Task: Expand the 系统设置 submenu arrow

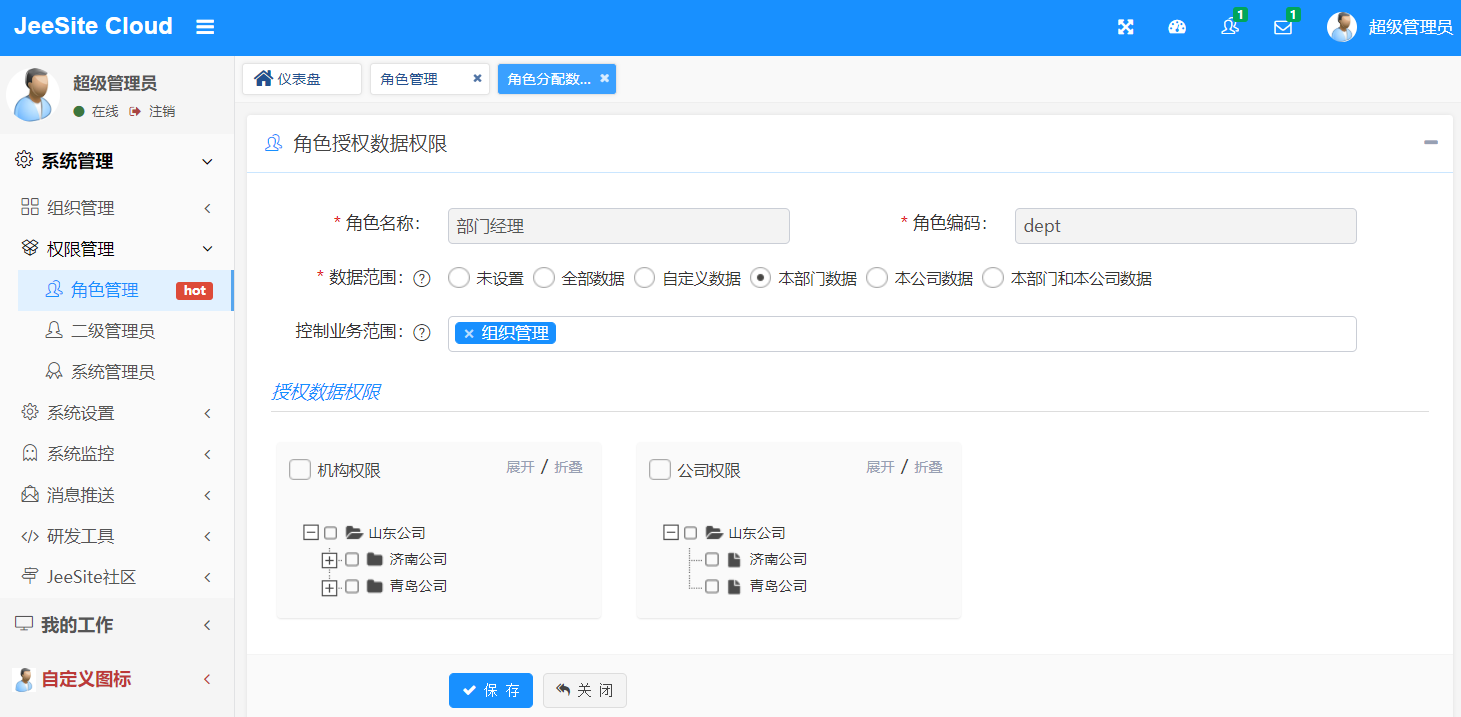Action: click(208, 413)
